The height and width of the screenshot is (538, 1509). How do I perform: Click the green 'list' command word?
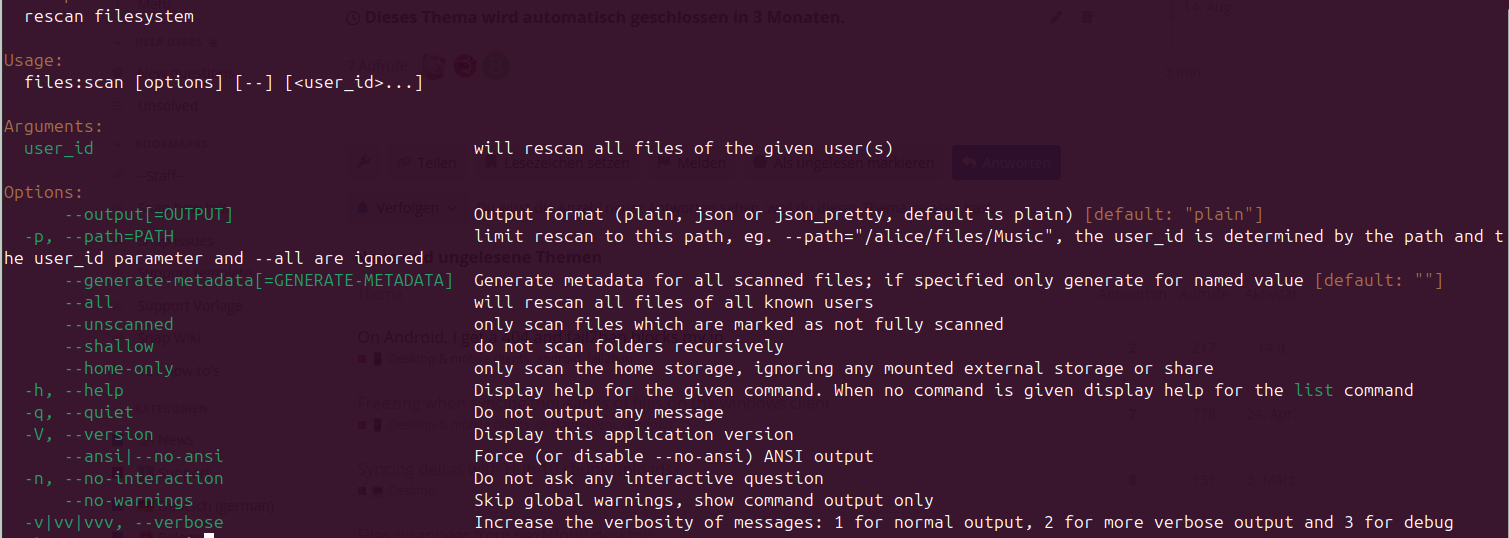[x=1313, y=390]
